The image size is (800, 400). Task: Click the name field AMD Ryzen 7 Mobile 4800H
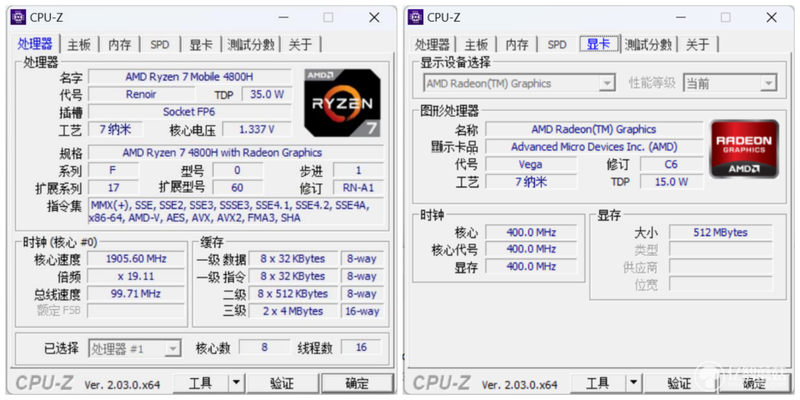190,77
